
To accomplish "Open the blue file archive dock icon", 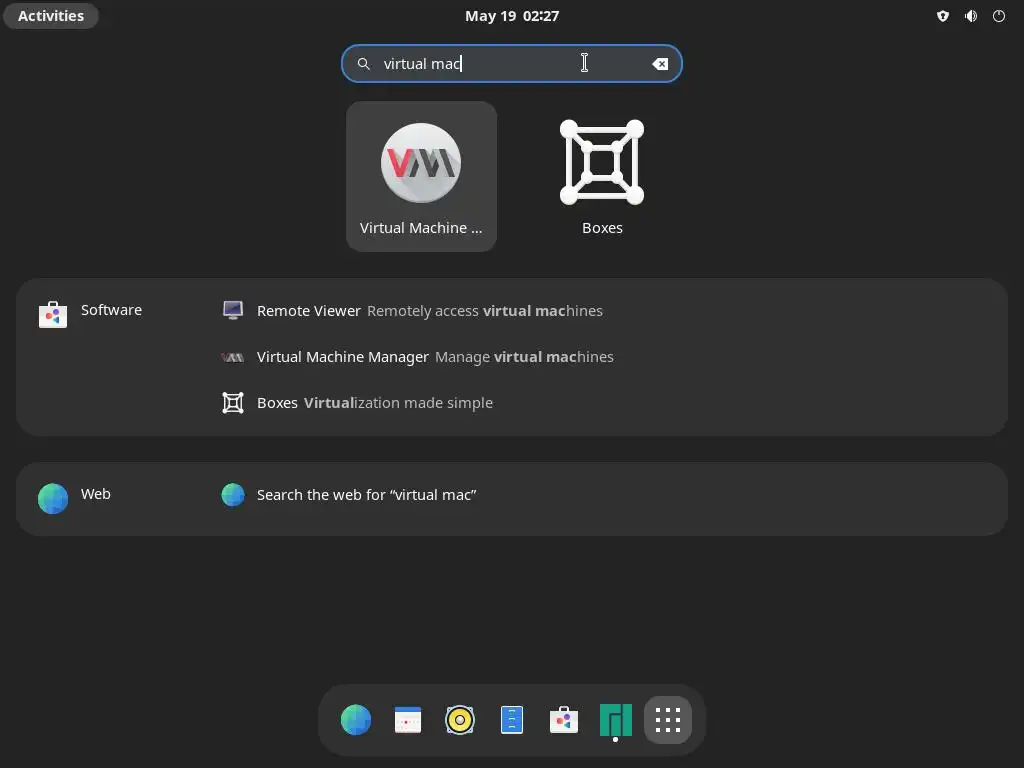I will click(512, 720).
